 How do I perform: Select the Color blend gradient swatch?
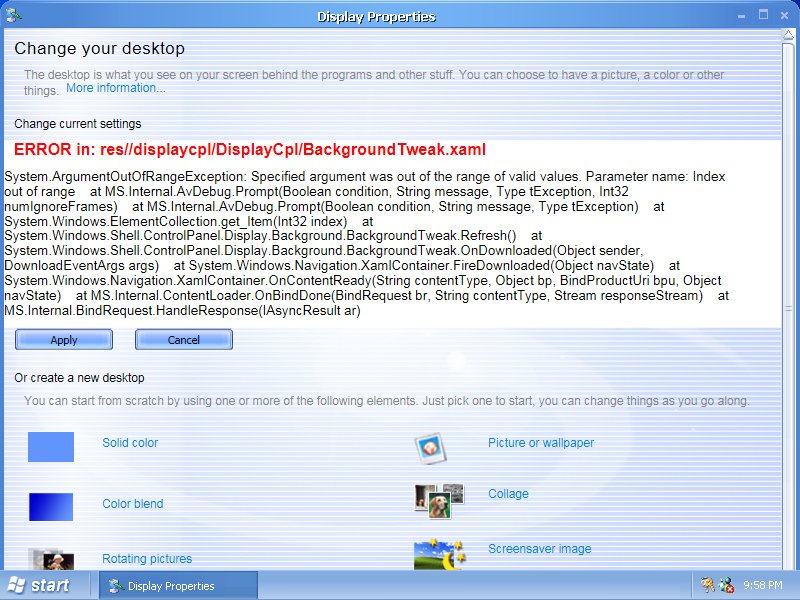coord(51,507)
